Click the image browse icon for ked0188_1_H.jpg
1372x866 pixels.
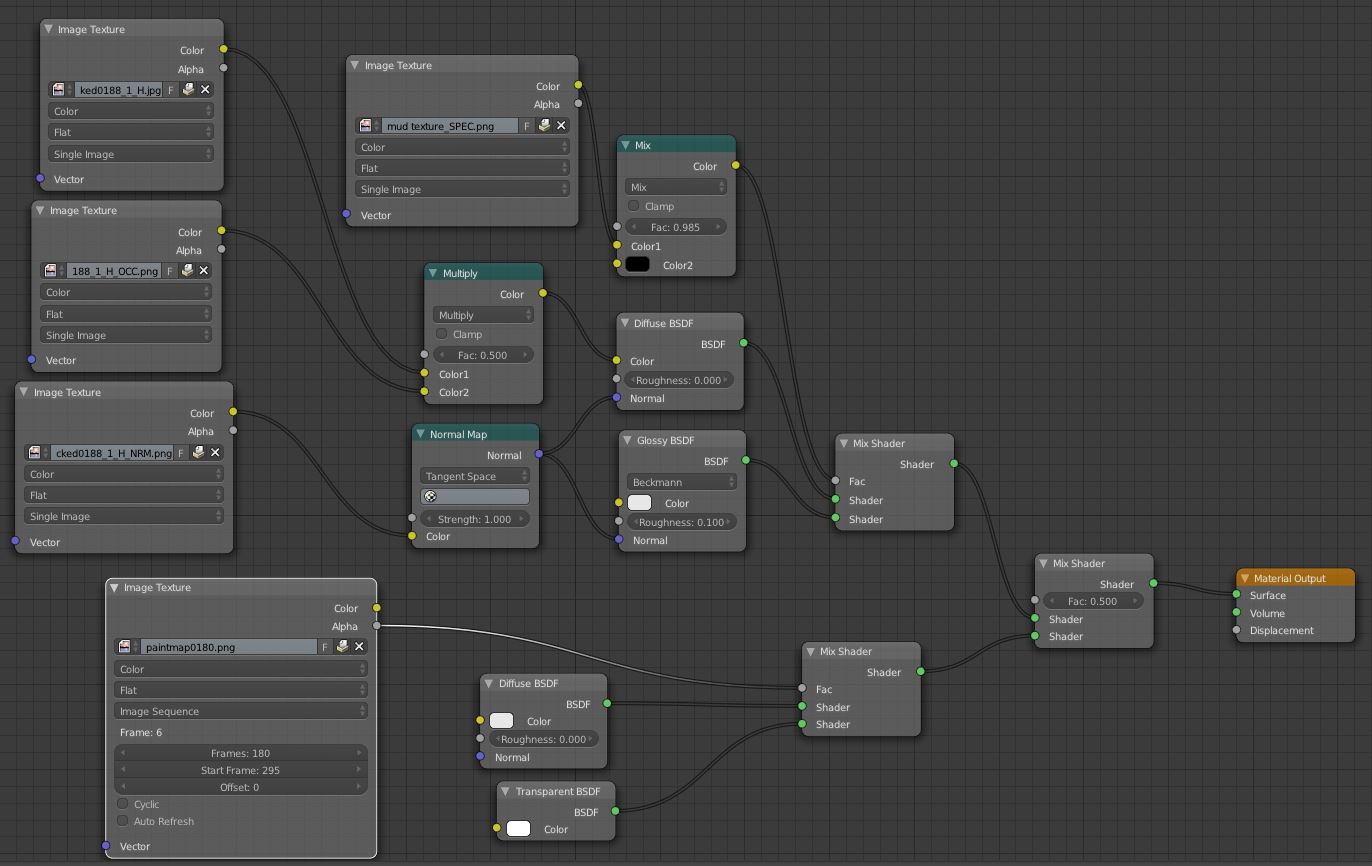[x=60, y=90]
